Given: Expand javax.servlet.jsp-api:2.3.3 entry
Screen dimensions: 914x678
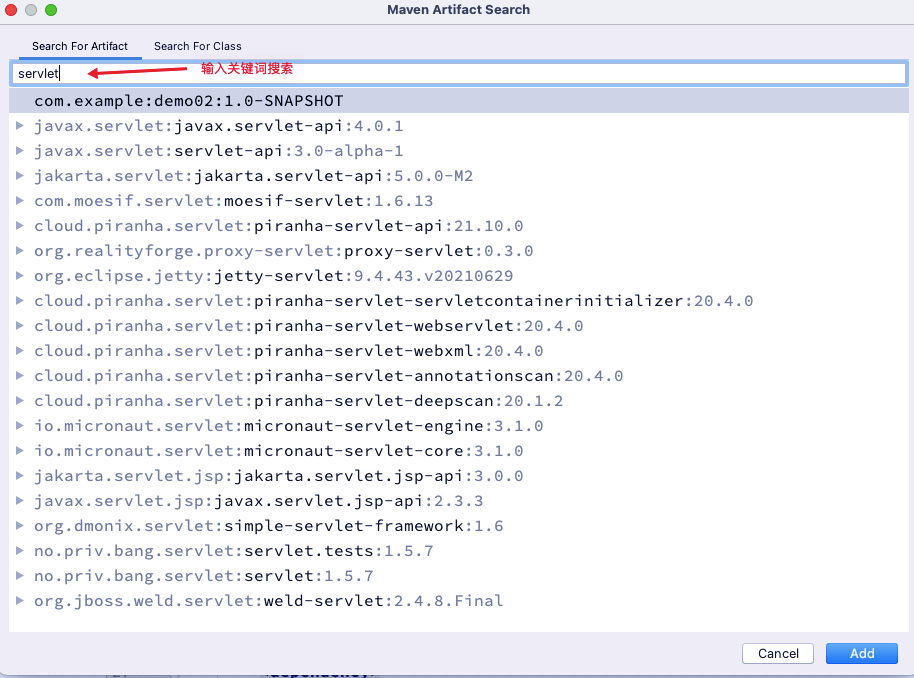Looking at the screenshot, I should pos(20,500).
